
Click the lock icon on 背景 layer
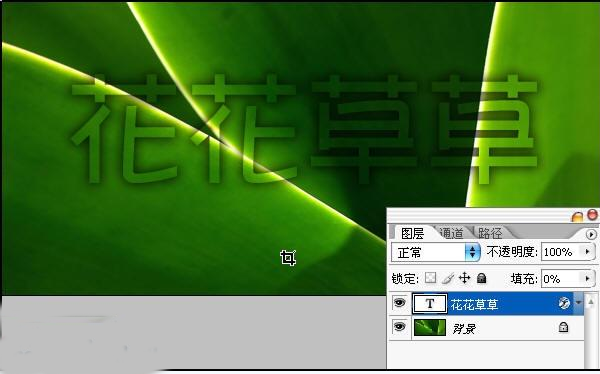coord(563,327)
